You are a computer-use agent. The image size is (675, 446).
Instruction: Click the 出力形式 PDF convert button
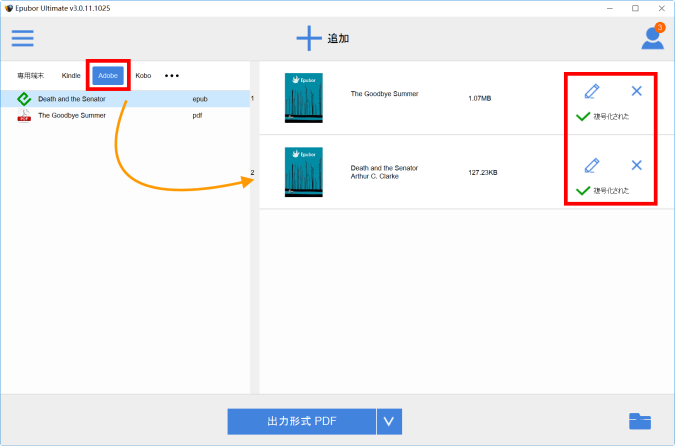point(302,421)
